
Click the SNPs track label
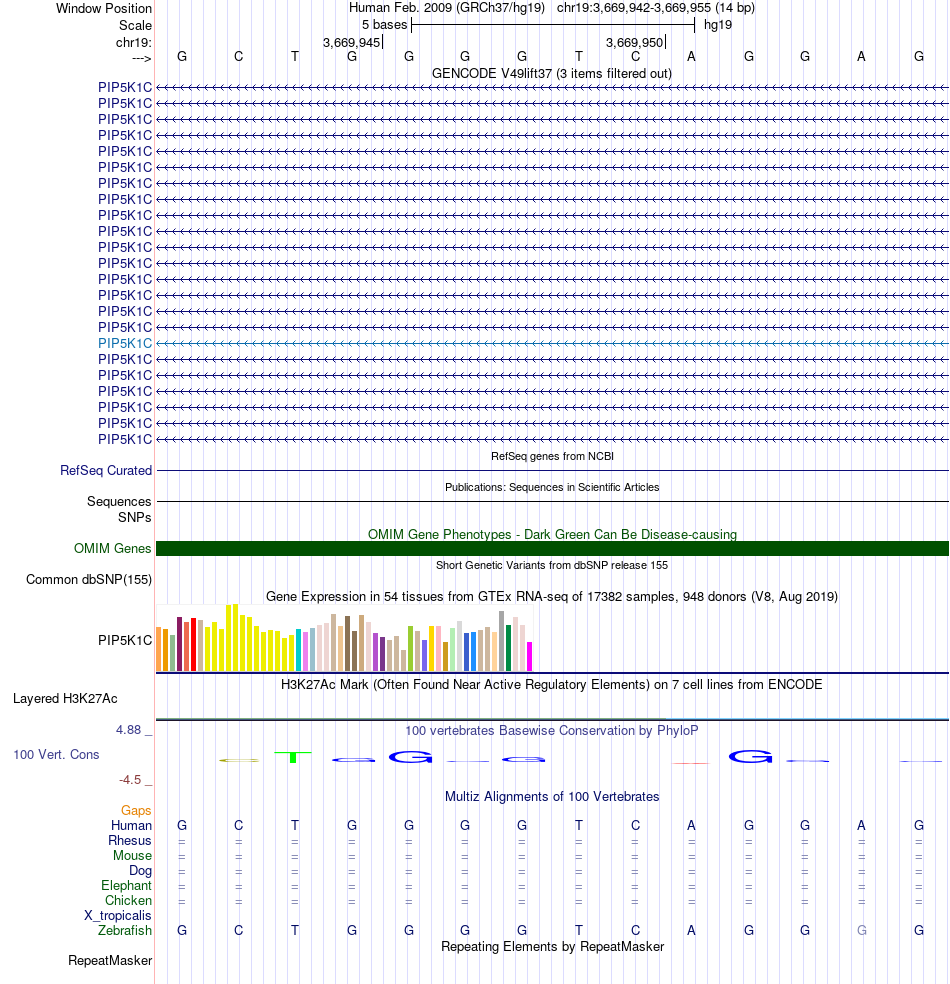tap(134, 517)
